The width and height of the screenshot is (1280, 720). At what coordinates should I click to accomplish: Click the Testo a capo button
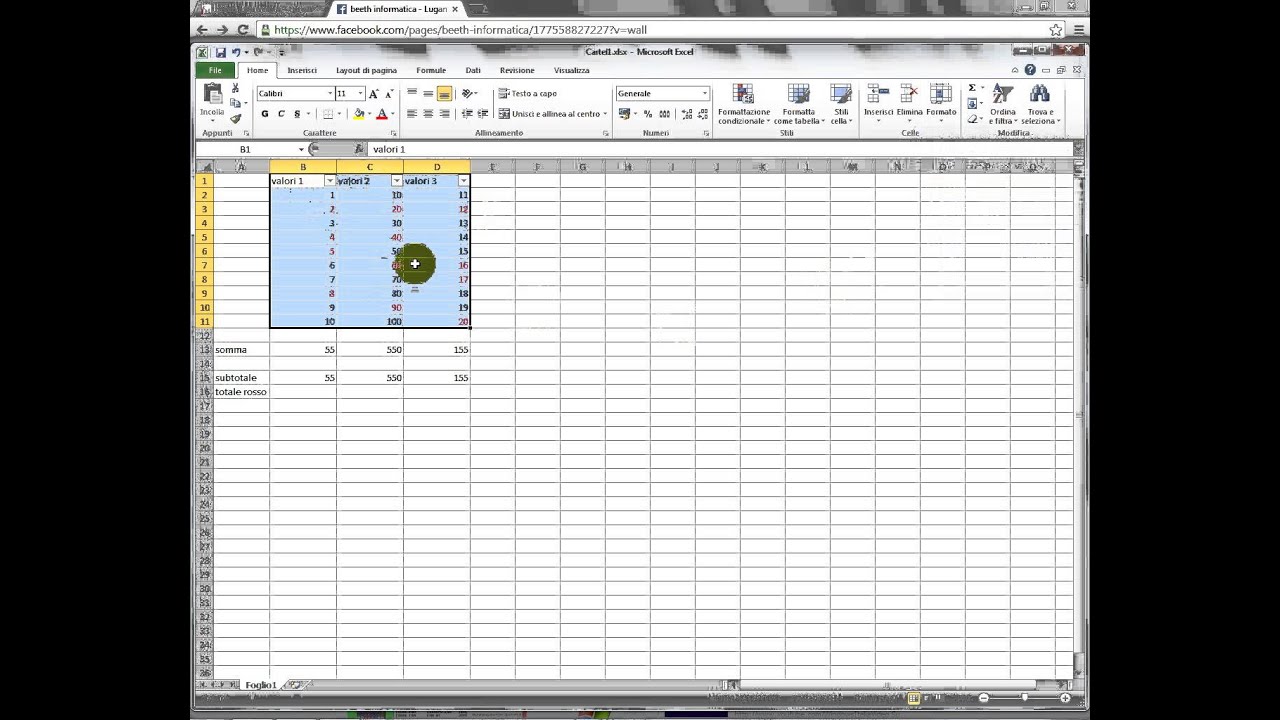(x=528, y=93)
